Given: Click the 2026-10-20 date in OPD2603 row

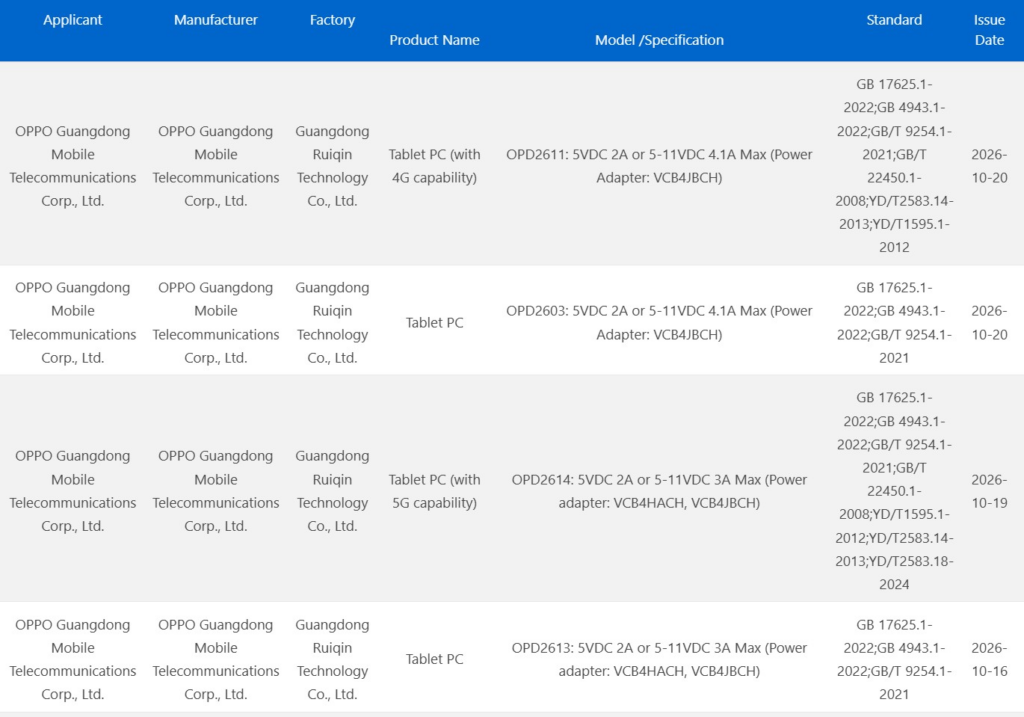Looking at the screenshot, I should click(989, 323).
